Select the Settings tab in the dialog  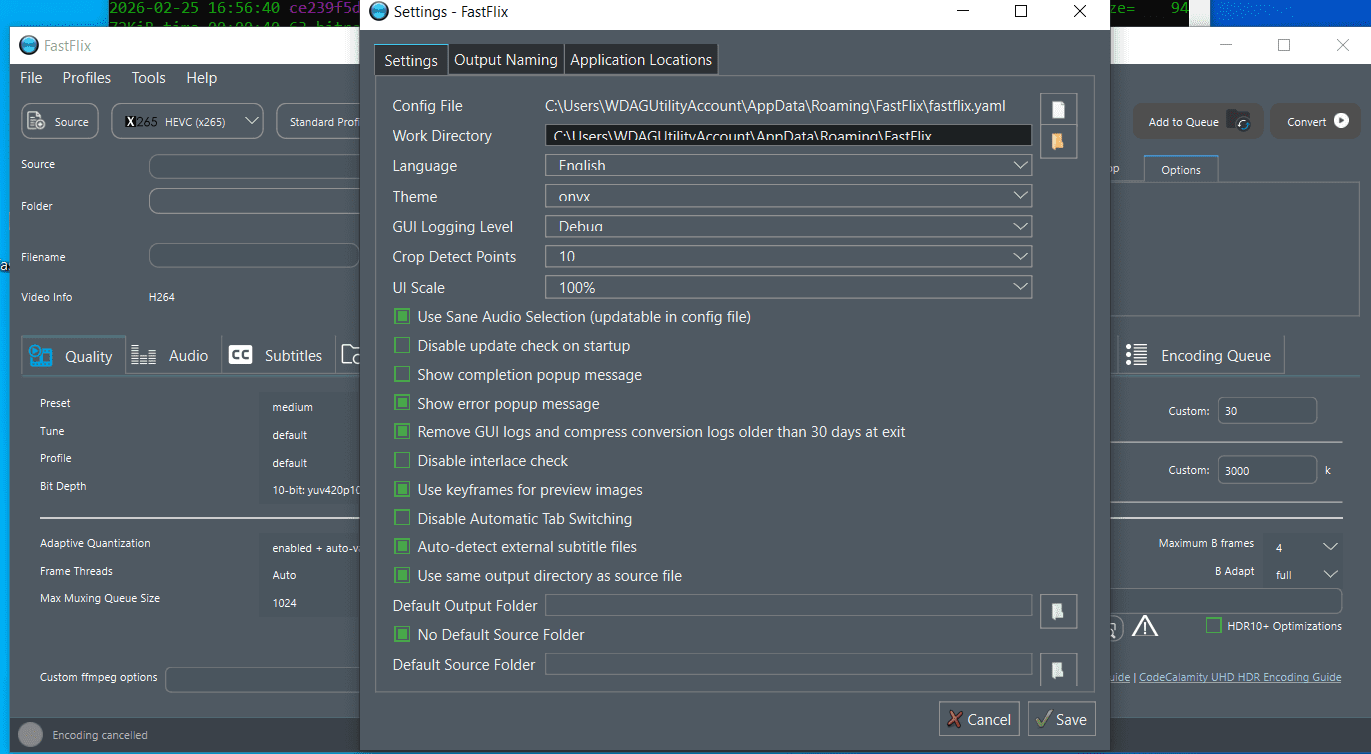tap(411, 60)
